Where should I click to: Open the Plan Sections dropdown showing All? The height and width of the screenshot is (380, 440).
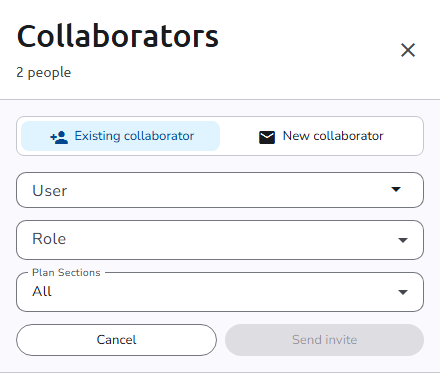click(x=220, y=292)
